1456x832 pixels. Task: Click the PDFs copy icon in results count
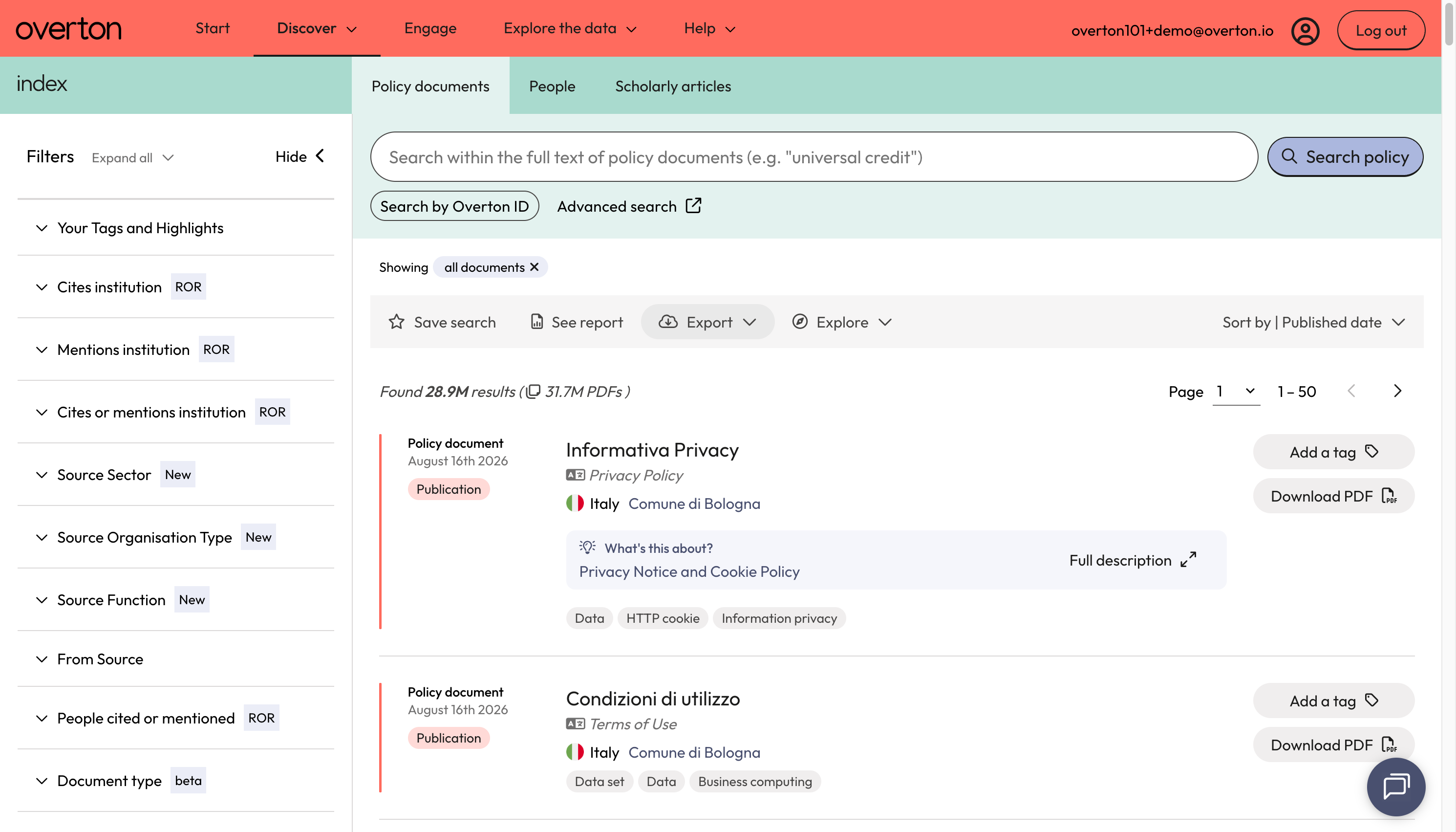[533, 391]
